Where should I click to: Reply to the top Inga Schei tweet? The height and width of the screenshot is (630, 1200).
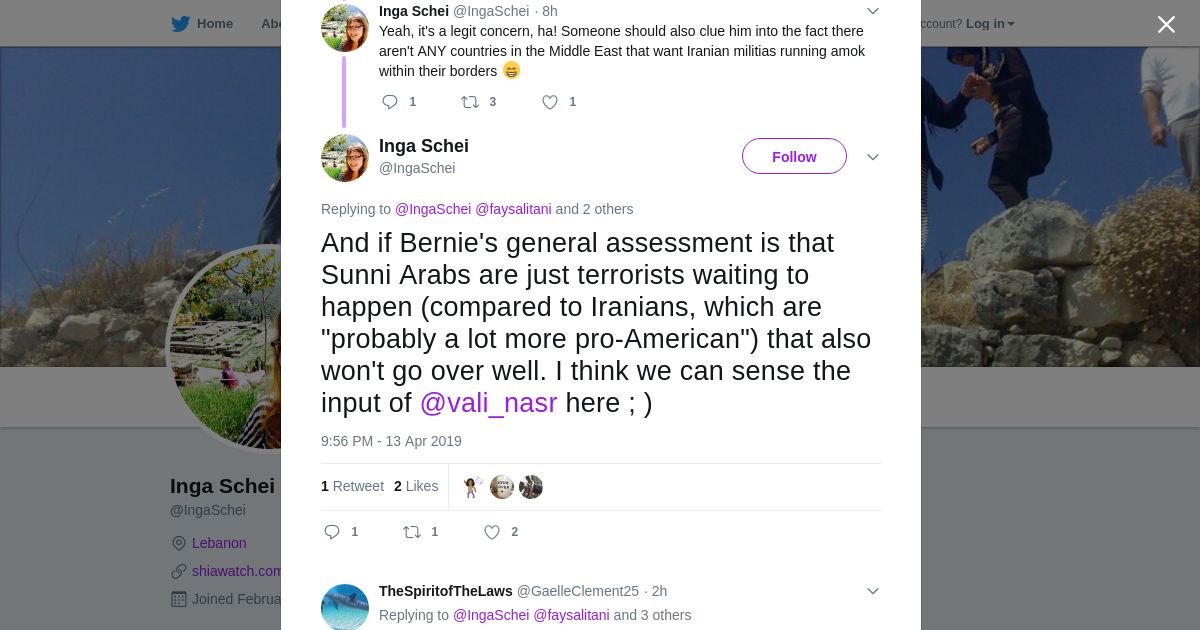390,102
